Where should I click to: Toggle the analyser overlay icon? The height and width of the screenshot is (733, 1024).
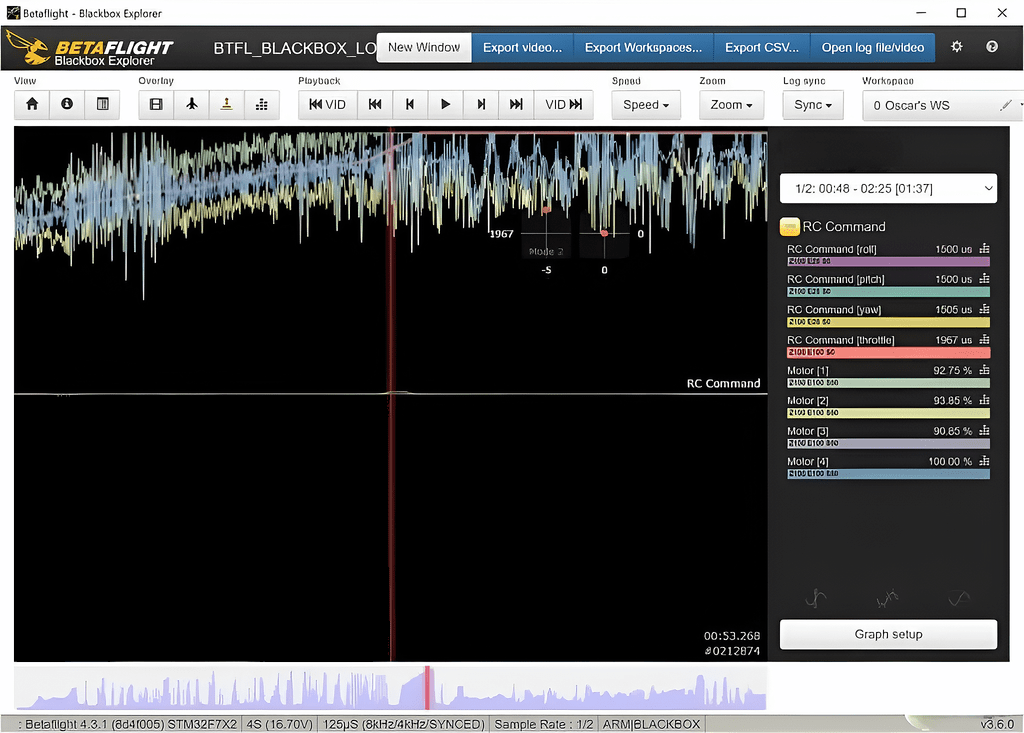(262, 105)
